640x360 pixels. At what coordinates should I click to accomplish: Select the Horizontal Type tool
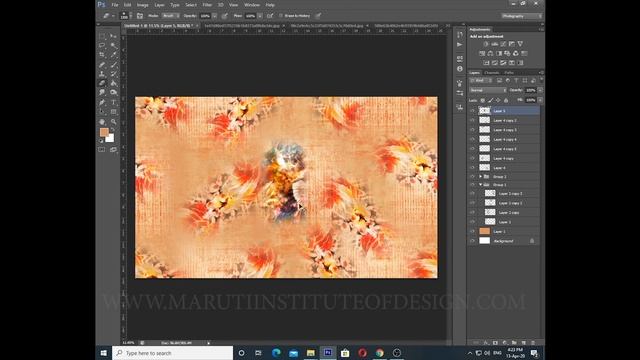click(x=113, y=102)
